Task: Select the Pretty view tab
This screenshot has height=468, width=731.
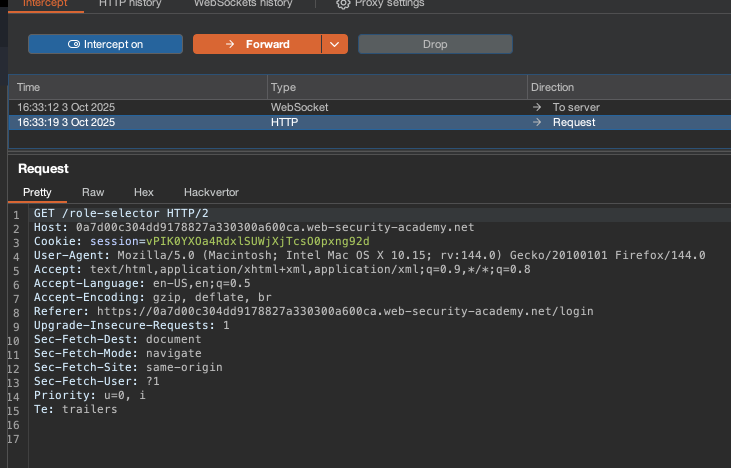Action: pos(37,192)
